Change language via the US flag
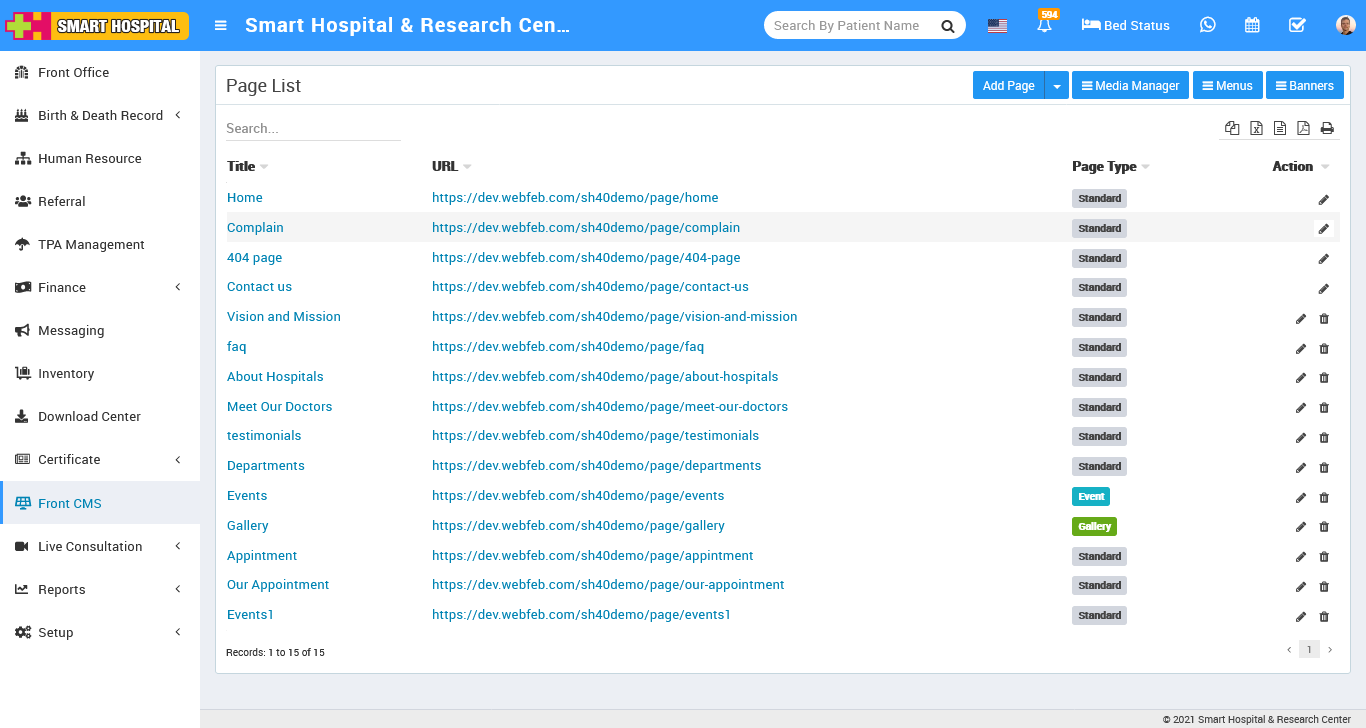The image size is (1366, 728). click(997, 25)
